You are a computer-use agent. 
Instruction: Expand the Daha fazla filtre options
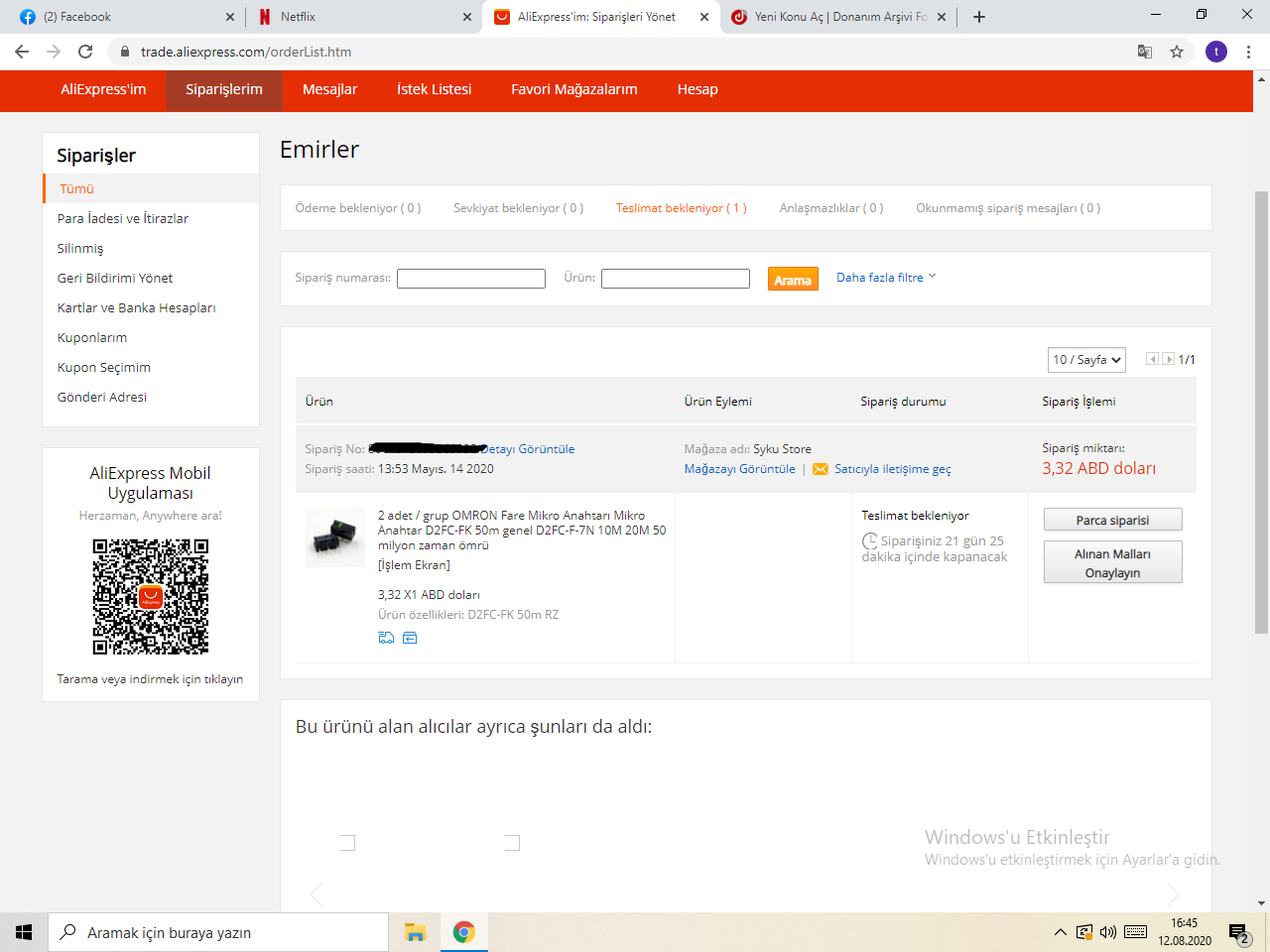(886, 278)
